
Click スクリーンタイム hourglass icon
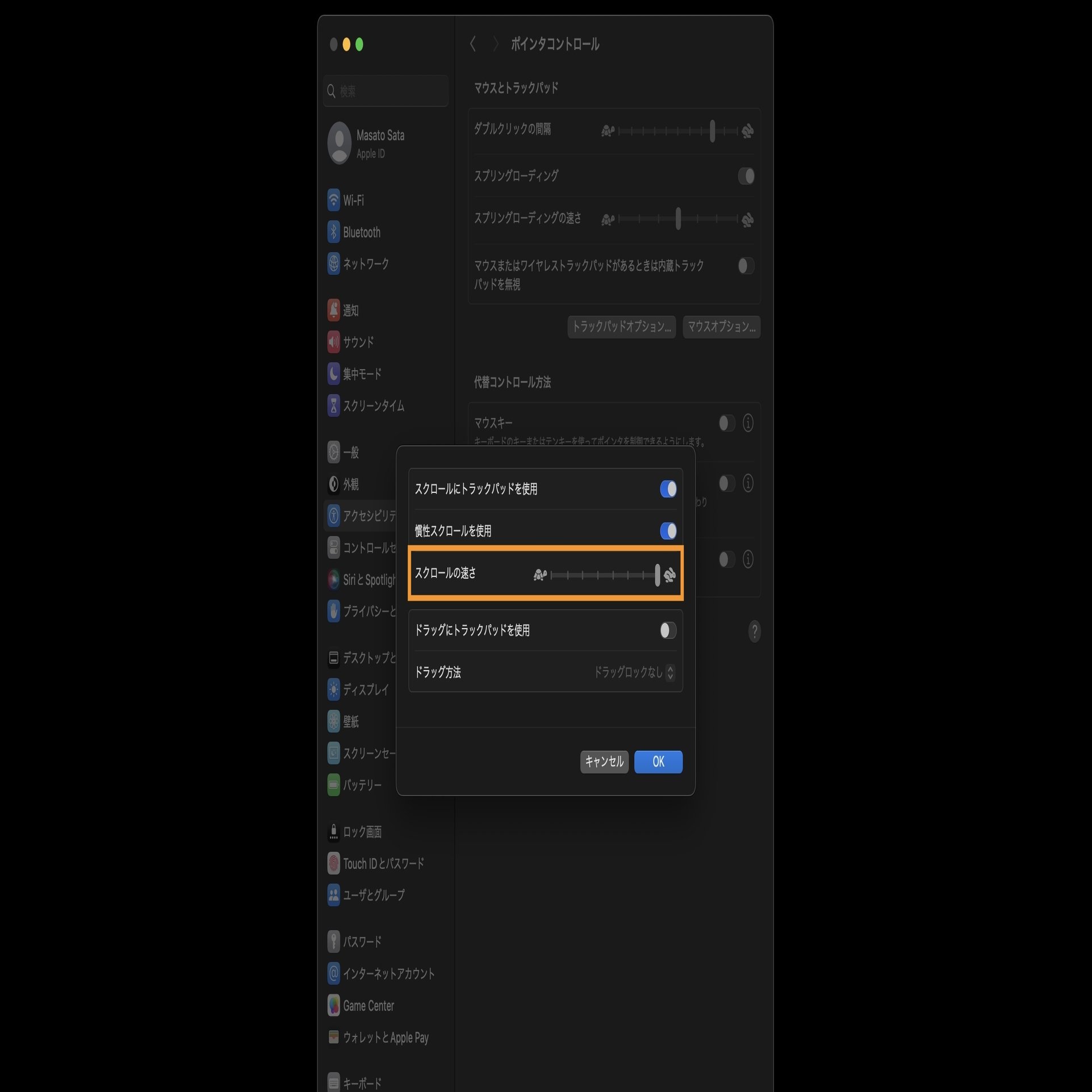click(x=333, y=405)
